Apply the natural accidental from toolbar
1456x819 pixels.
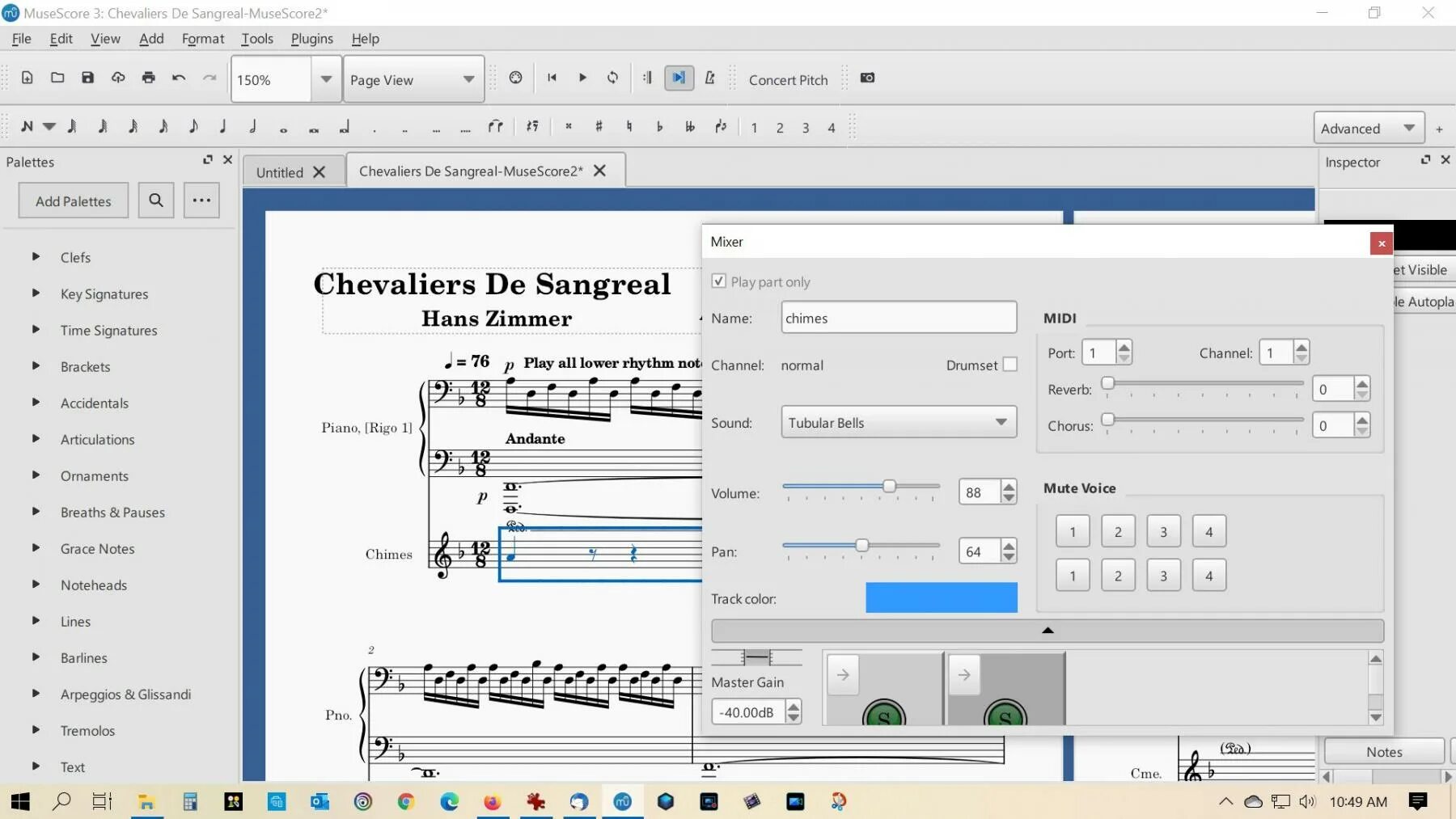pos(629,127)
